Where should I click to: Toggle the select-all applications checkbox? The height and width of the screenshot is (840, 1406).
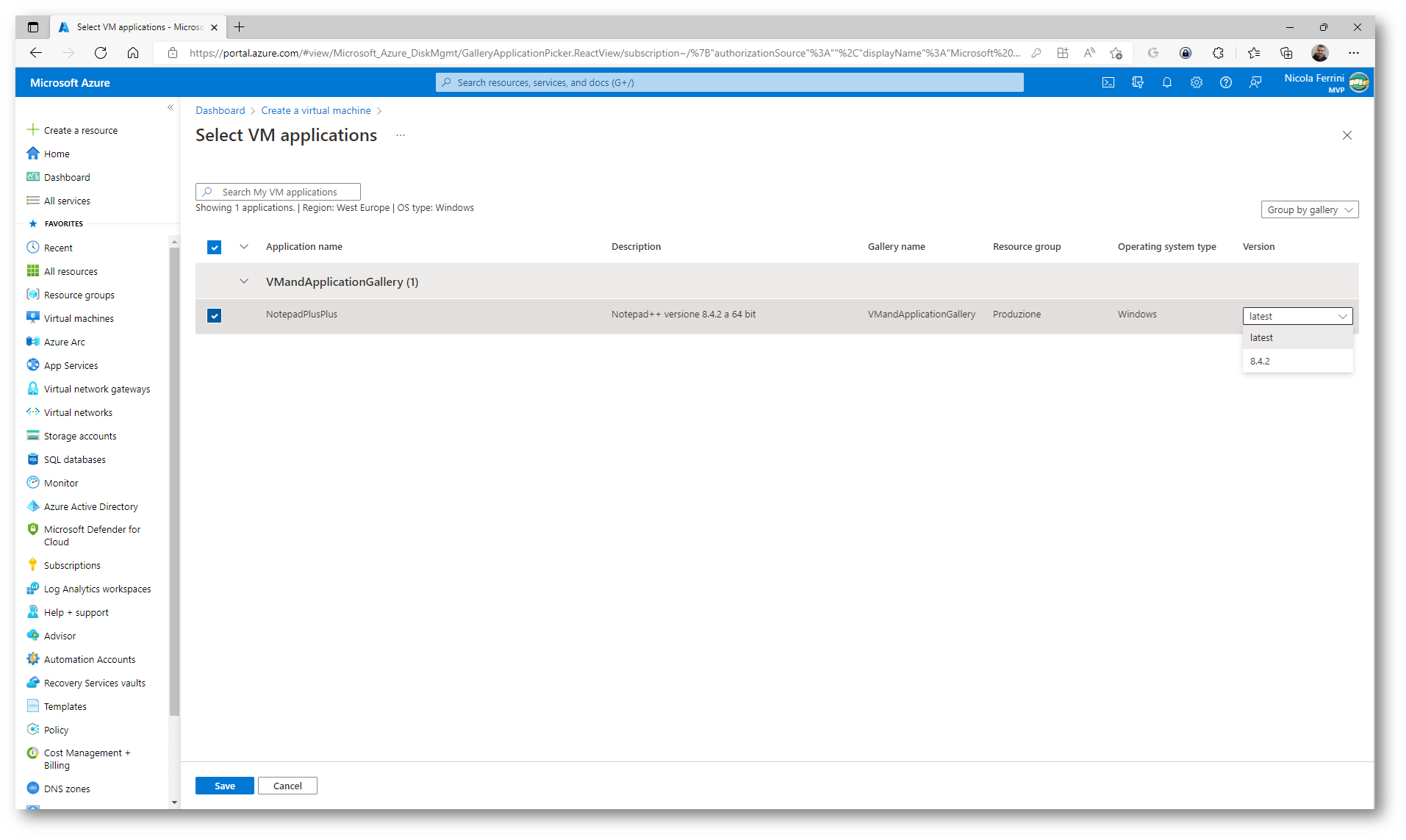pyautogui.click(x=214, y=247)
